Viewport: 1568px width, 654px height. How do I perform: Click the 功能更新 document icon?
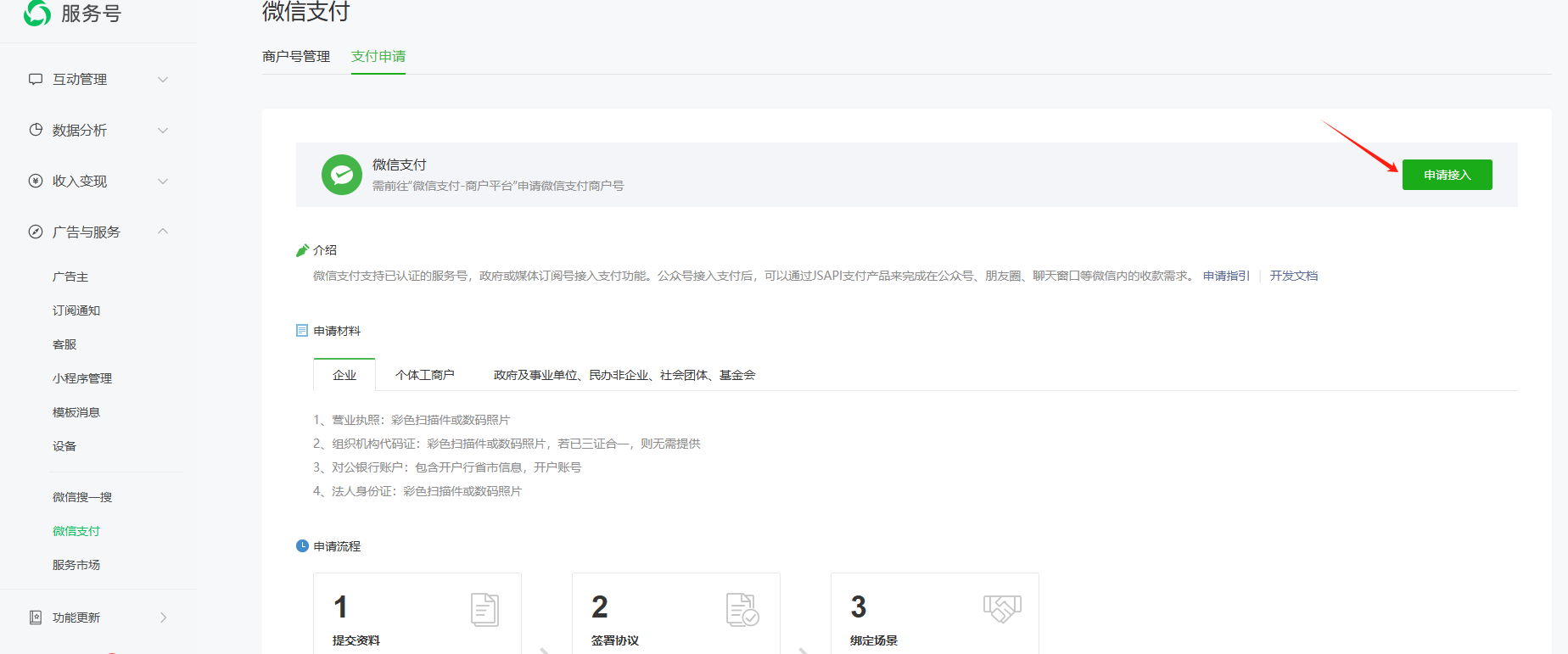click(x=36, y=618)
